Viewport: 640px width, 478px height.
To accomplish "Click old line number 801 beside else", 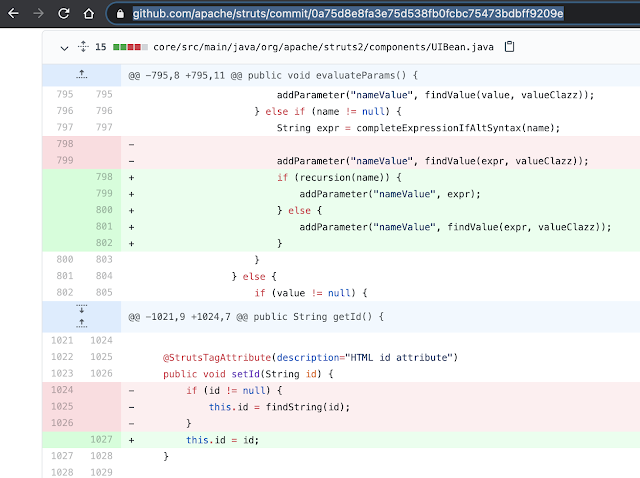I will (x=64, y=276).
